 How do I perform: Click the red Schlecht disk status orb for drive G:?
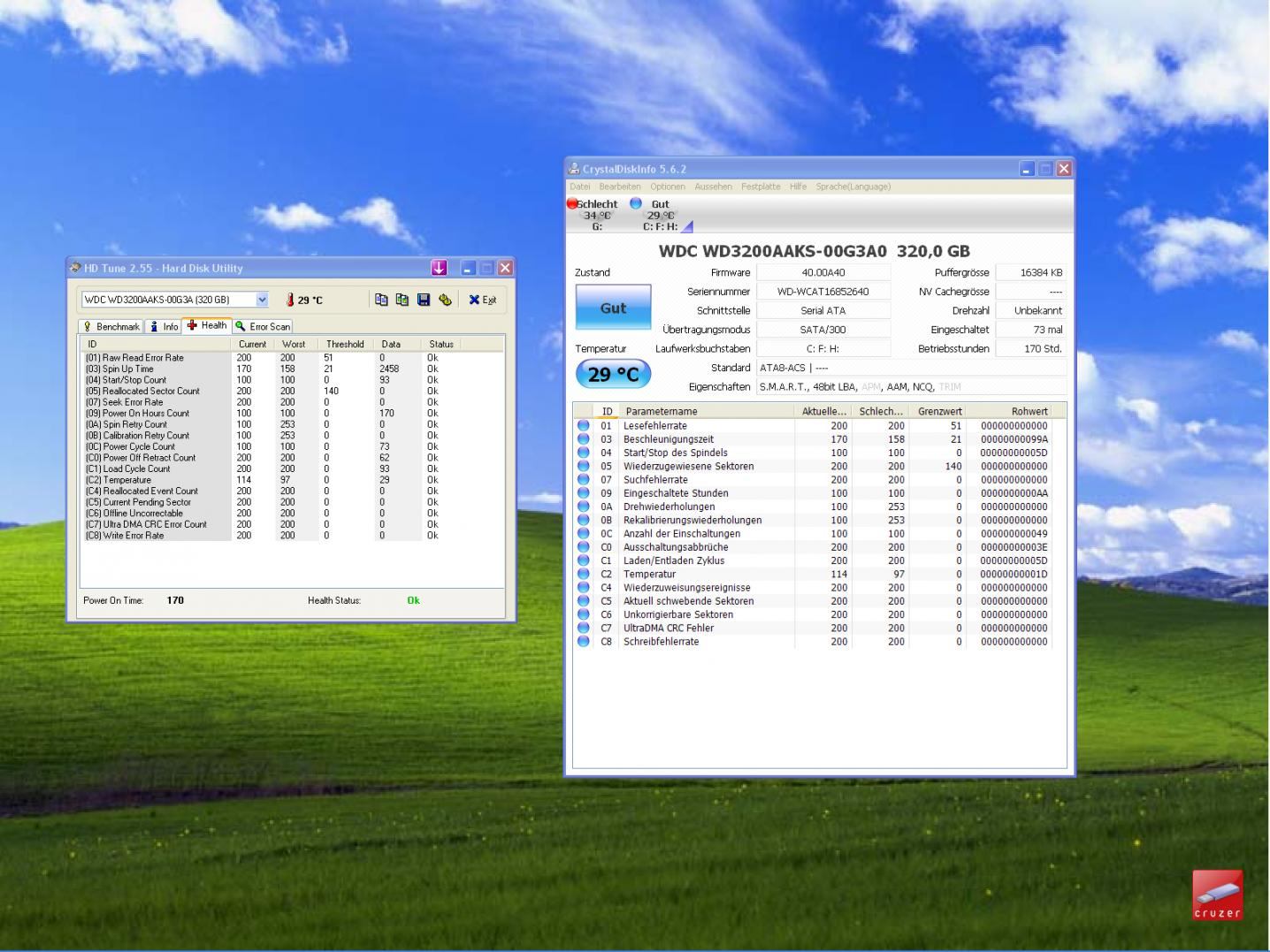coord(572,204)
